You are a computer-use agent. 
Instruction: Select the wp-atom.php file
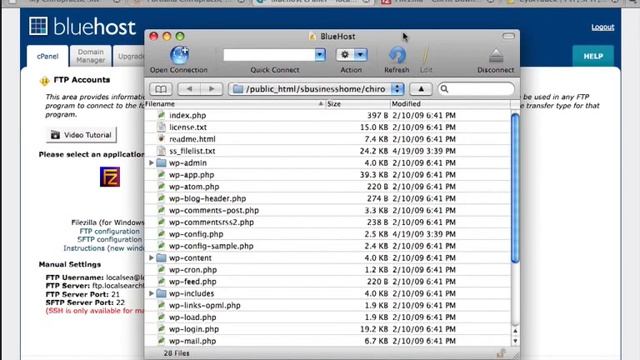194,187
